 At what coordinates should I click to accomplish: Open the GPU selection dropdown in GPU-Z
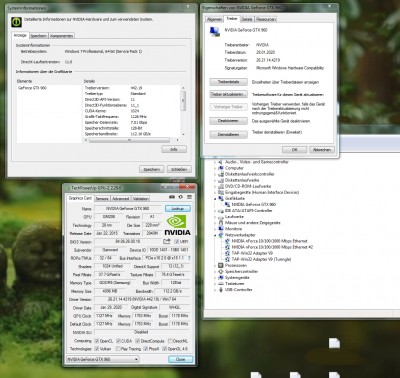coord(103,359)
